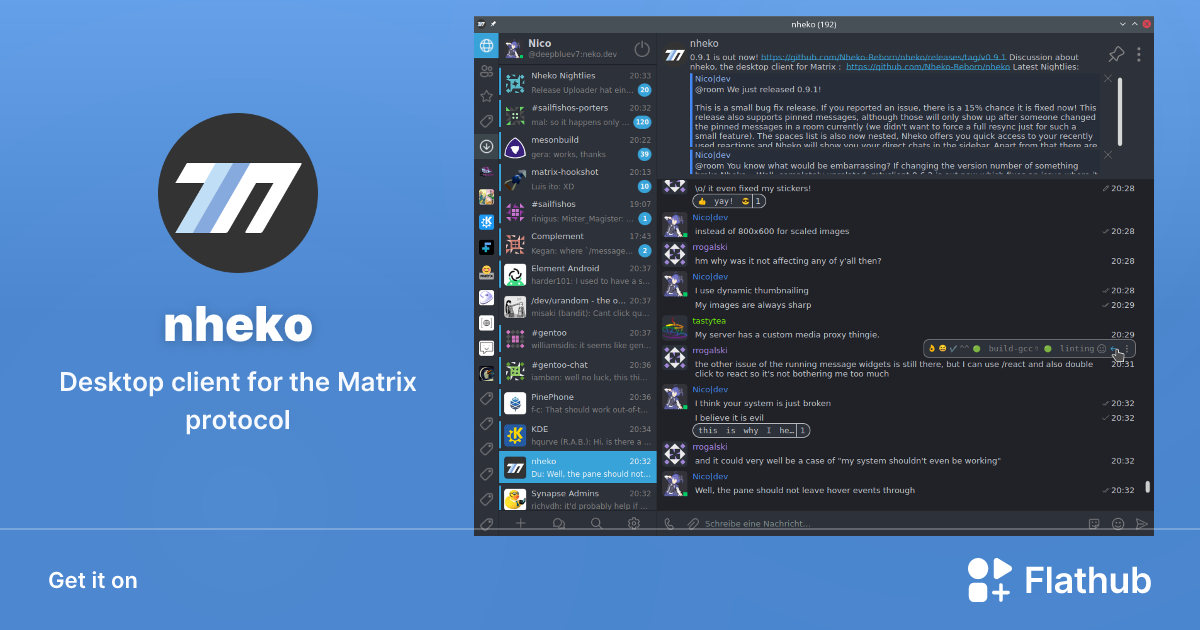Search rooms using the magnifier icon
Viewport: 1200px width, 630px height.
(597, 523)
